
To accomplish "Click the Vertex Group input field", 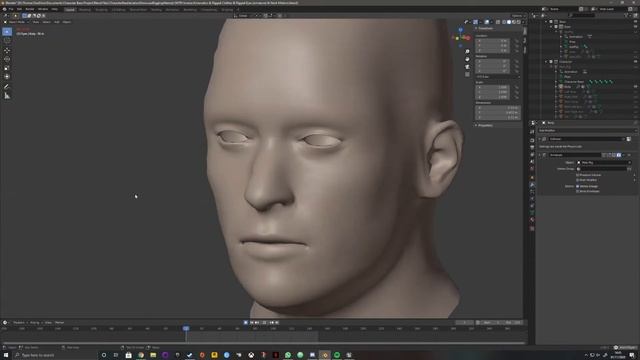I will (x=601, y=169).
